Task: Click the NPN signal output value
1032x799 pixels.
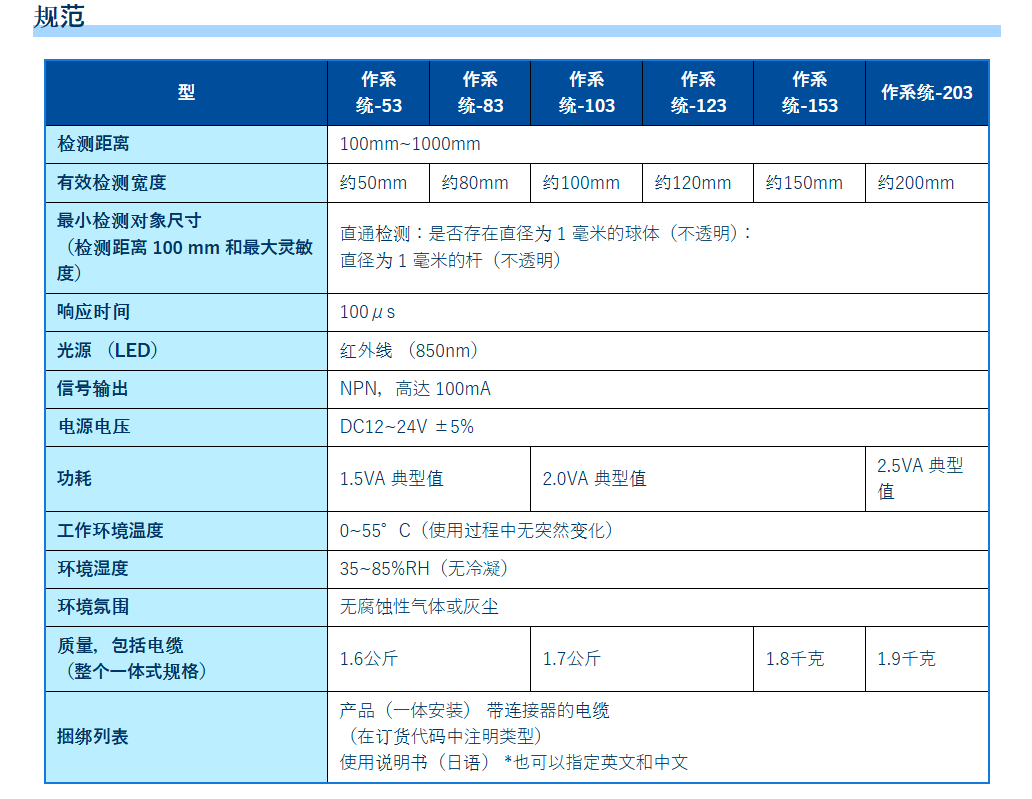Action: pos(415,389)
